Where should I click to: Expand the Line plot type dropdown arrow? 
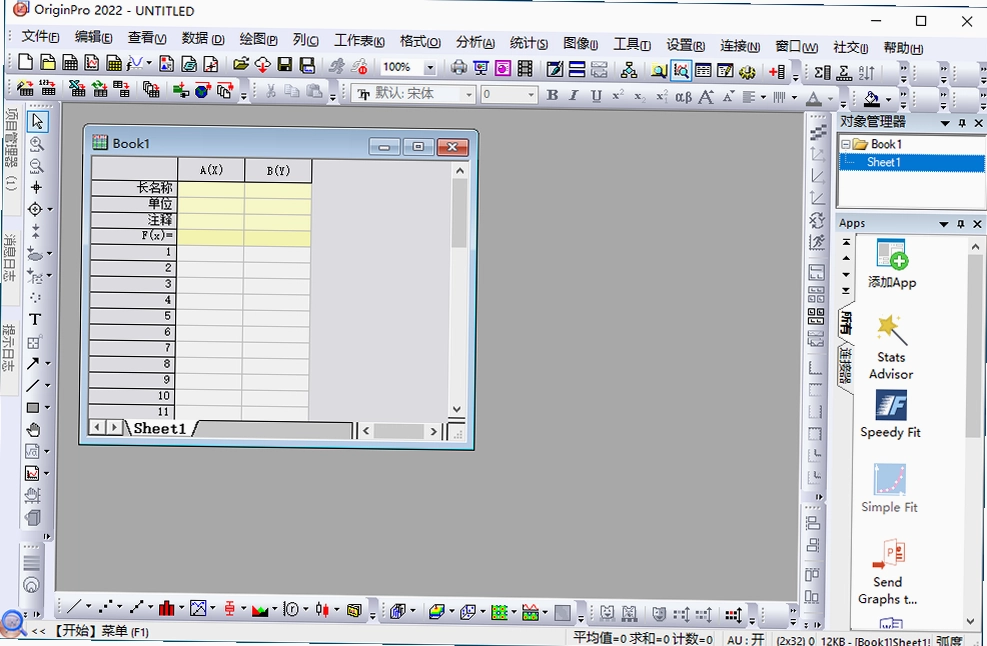tap(88, 607)
